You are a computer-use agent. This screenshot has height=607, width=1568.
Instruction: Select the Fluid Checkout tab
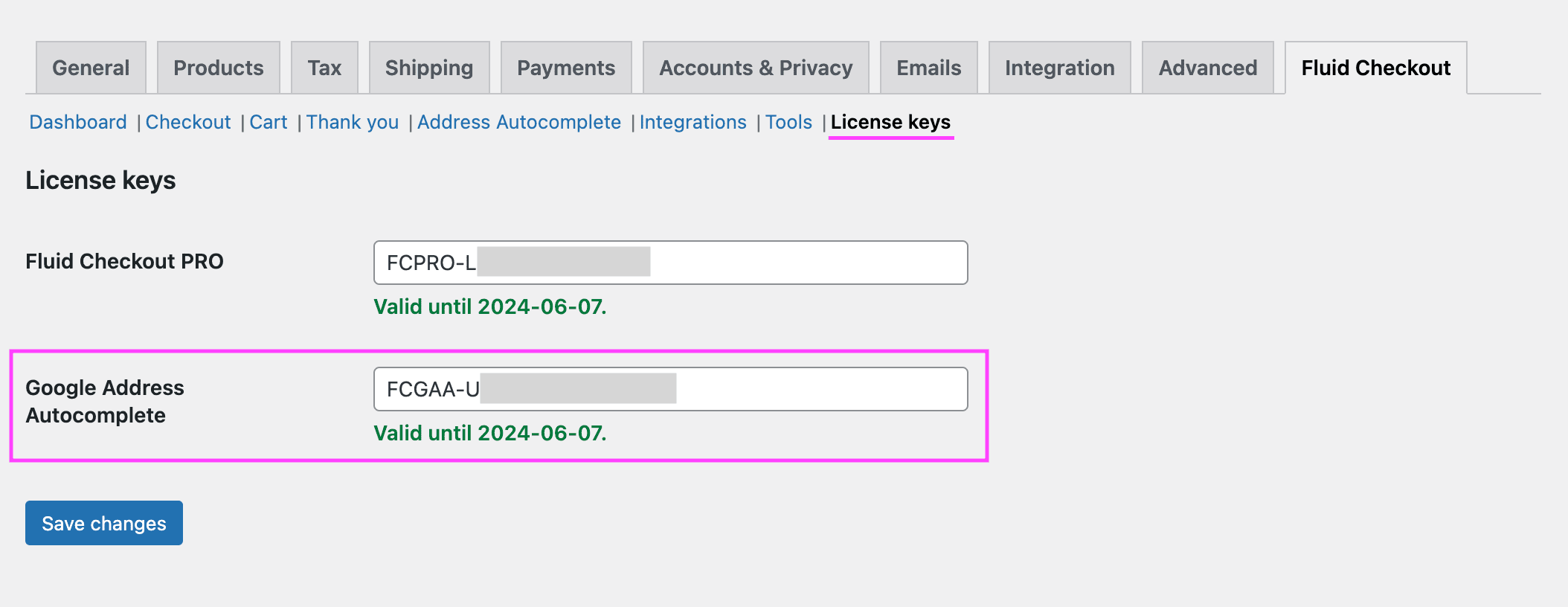click(1376, 68)
